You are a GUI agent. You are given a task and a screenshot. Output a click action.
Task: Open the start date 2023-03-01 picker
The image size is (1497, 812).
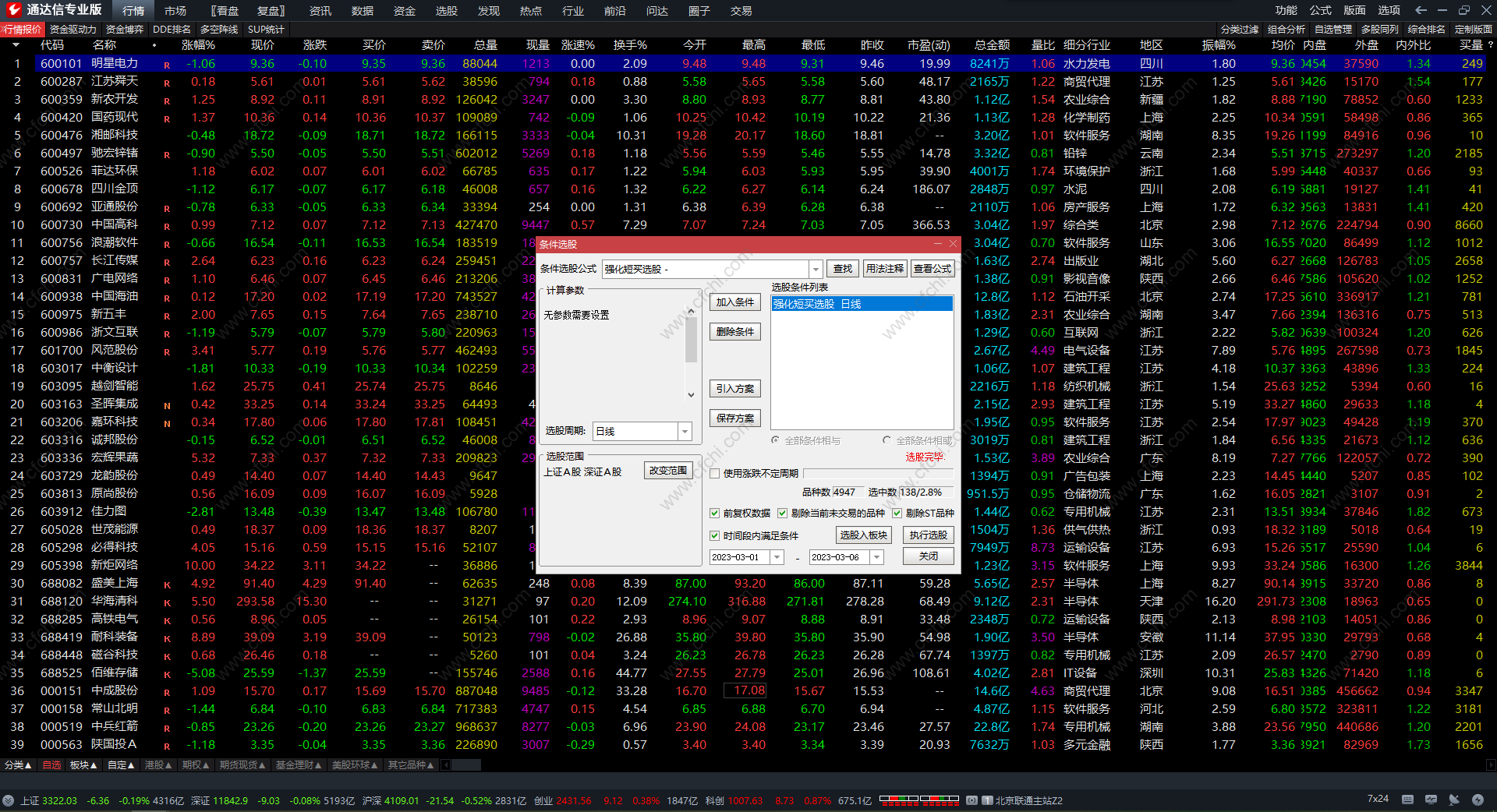pyautogui.click(x=777, y=557)
